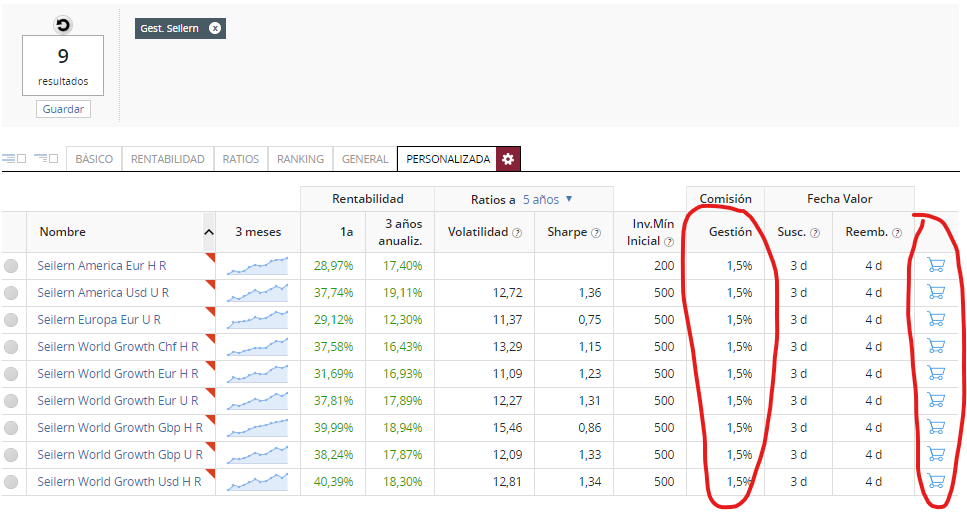The height and width of the screenshot is (512, 967).
Task: Add Seilern America Eur H R to cart
Action: click(936, 265)
